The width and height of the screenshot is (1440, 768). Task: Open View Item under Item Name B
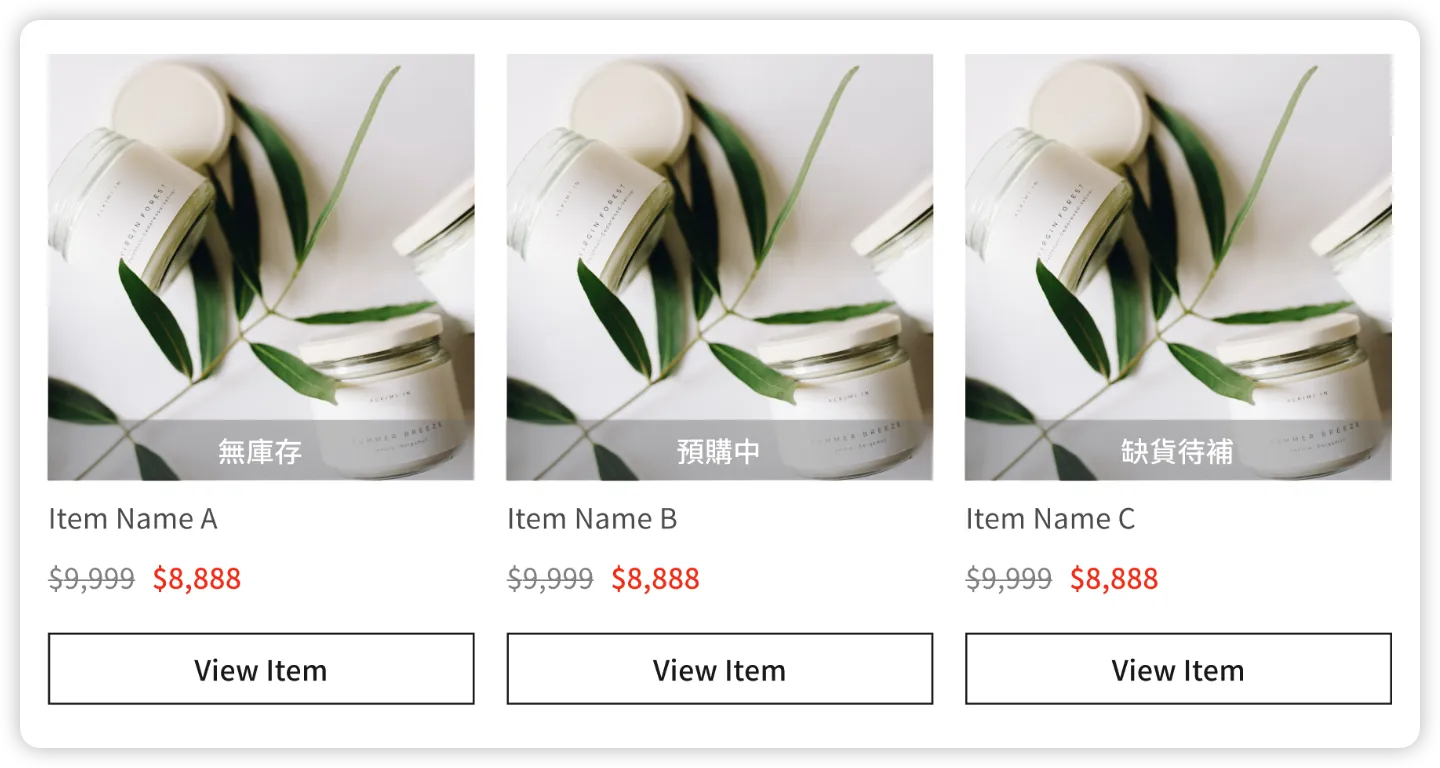click(720, 668)
